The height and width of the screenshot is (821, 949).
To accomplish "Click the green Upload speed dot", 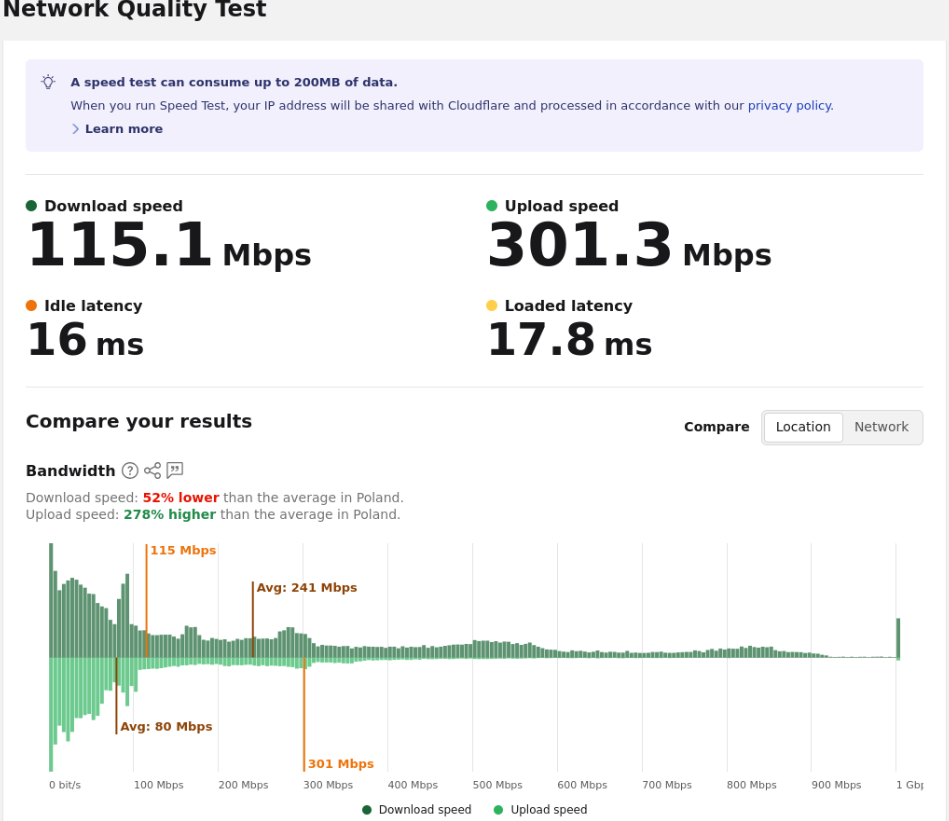I will pyautogui.click(x=492, y=206).
